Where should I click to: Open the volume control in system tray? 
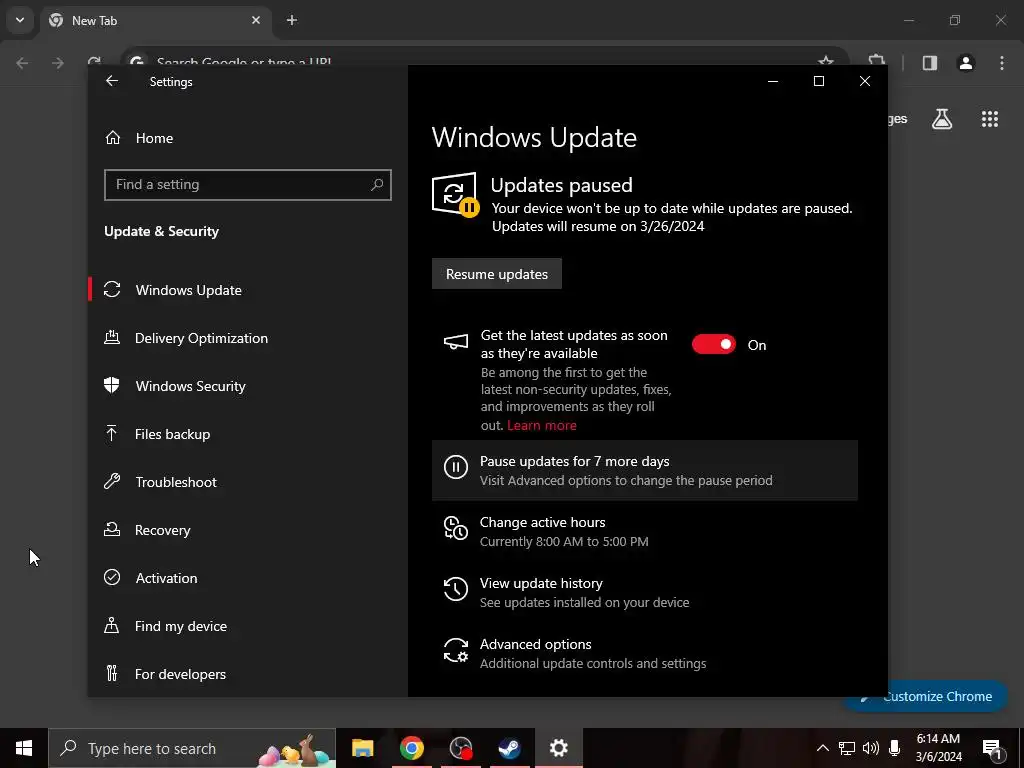871,748
